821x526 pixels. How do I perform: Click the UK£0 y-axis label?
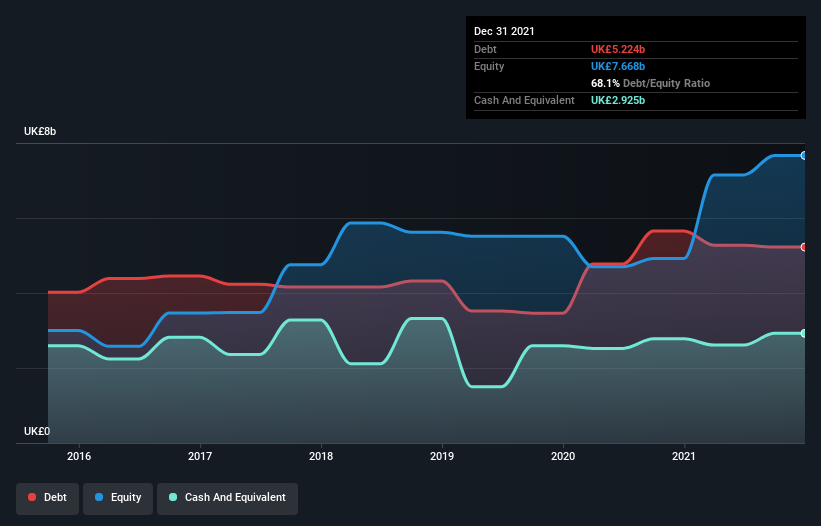pyautogui.click(x=37, y=431)
